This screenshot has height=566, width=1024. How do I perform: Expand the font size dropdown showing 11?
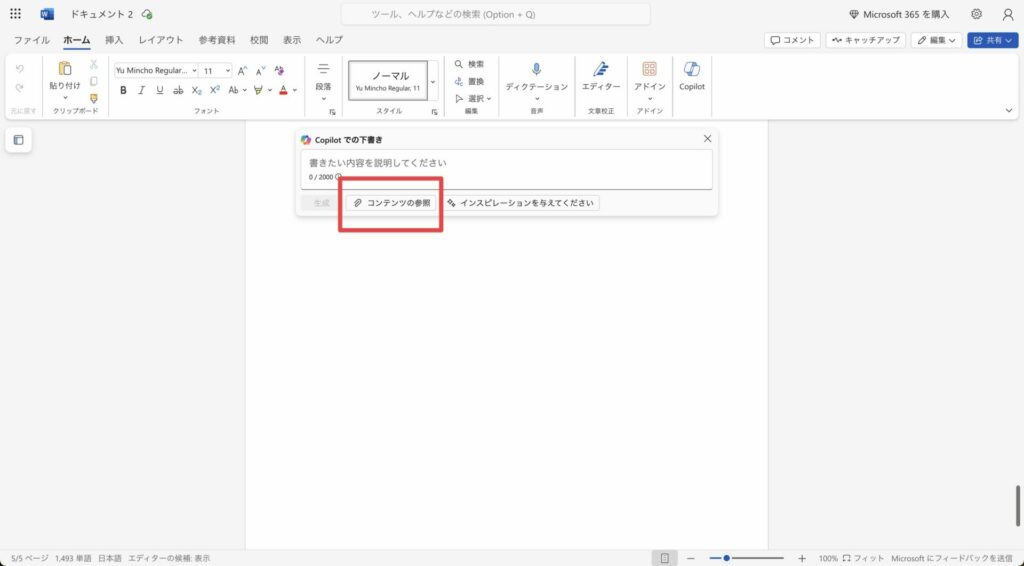click(216, 71)
